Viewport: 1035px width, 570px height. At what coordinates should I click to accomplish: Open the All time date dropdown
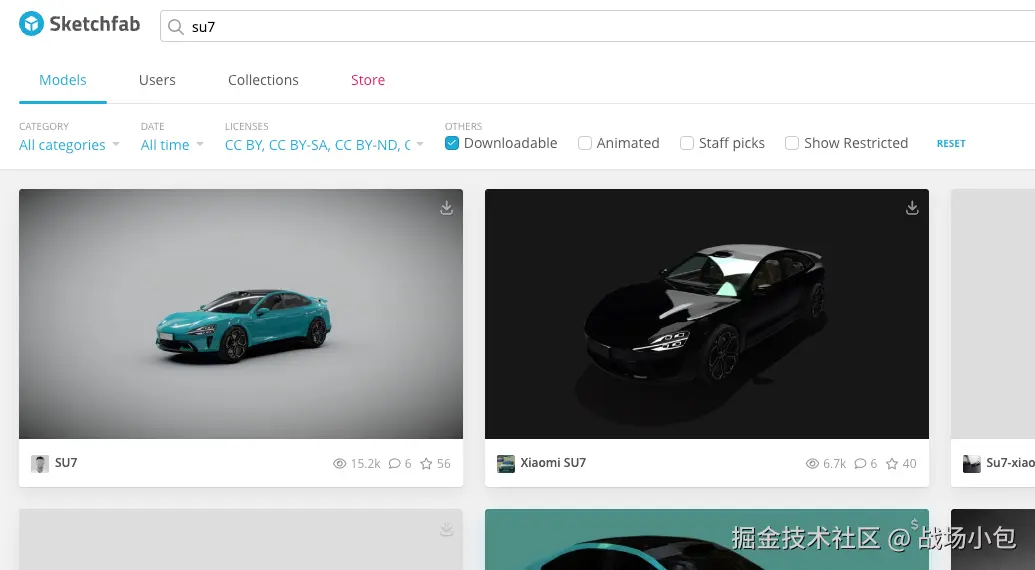172,144
